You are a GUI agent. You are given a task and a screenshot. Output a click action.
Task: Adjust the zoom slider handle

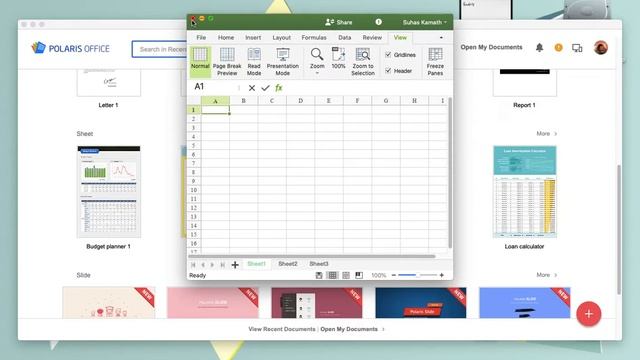[x=417, y=276]
